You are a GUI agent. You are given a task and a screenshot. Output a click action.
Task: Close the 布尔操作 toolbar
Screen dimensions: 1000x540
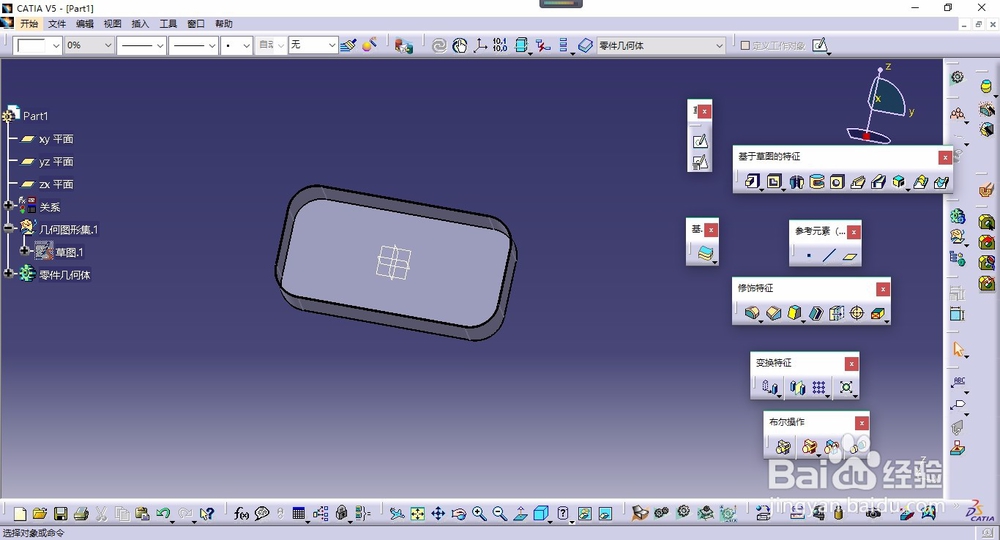(x=862, y=423)
